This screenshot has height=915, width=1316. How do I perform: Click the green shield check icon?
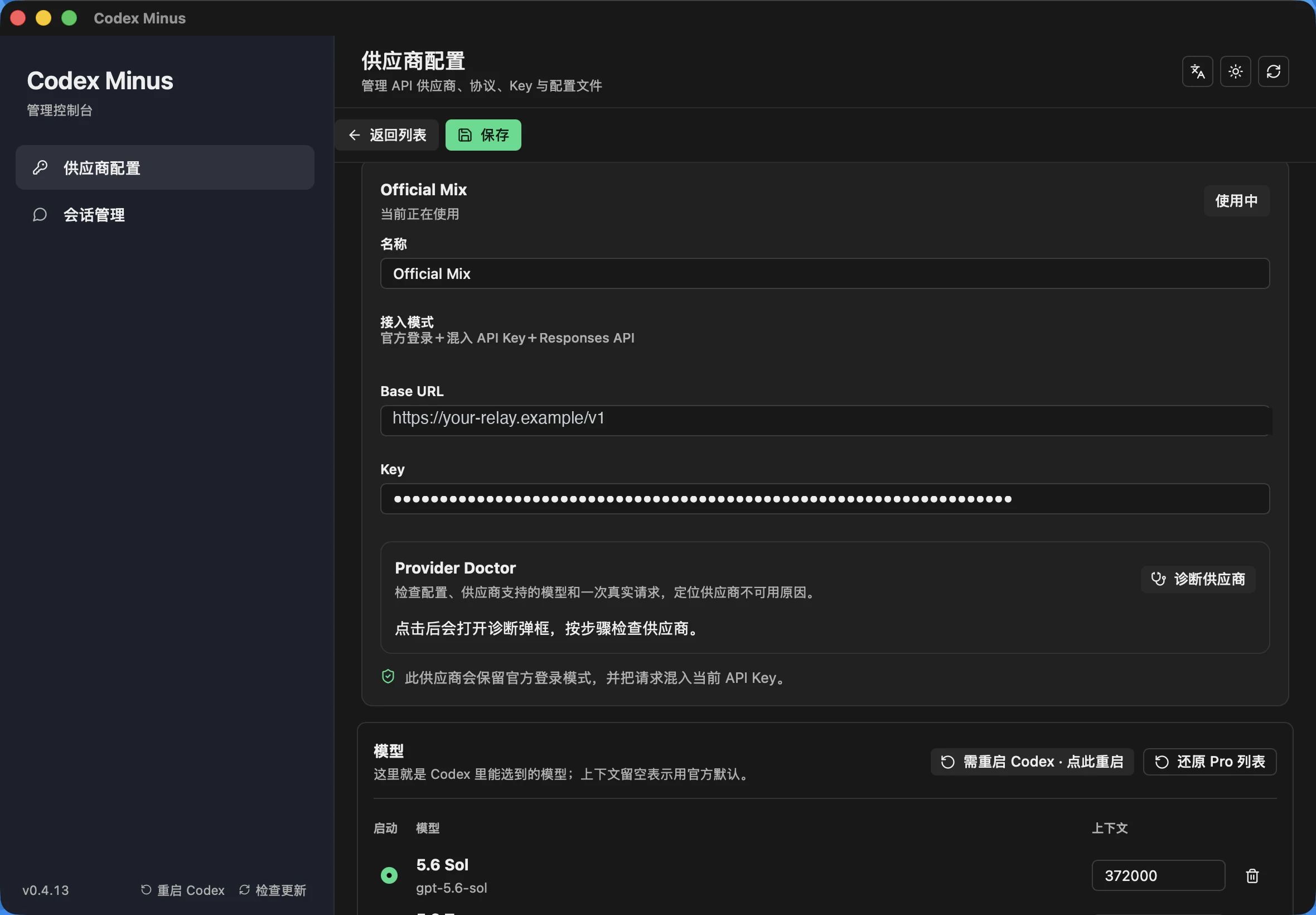388,677
